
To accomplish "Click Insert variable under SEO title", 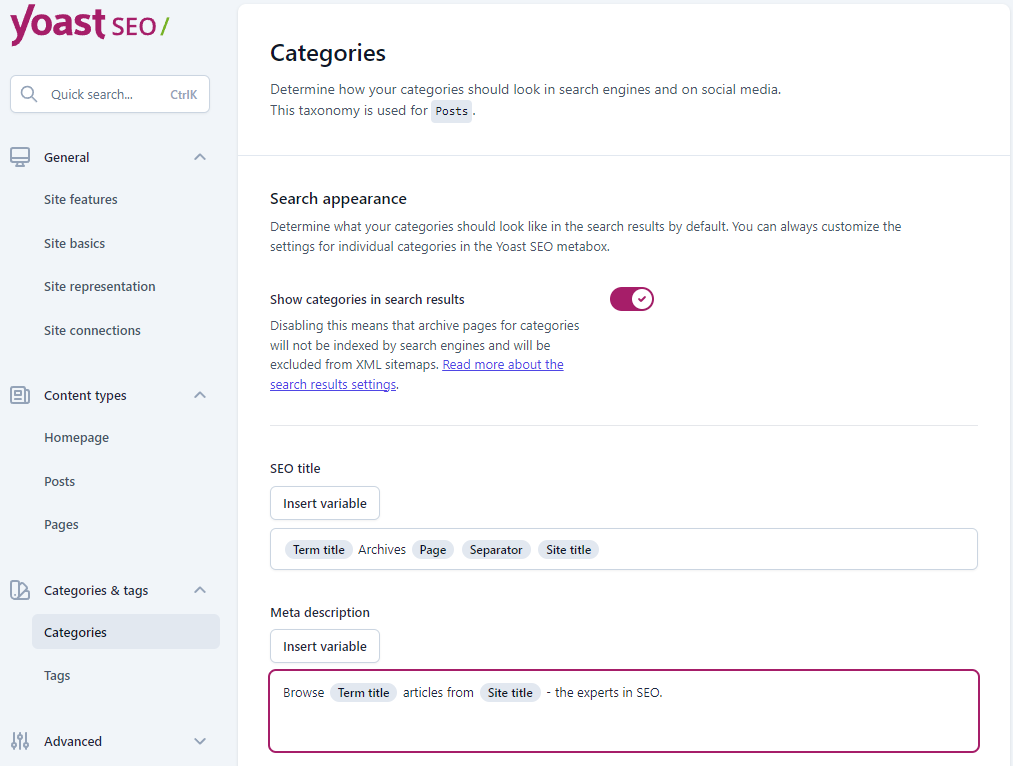I will point(325,503).
